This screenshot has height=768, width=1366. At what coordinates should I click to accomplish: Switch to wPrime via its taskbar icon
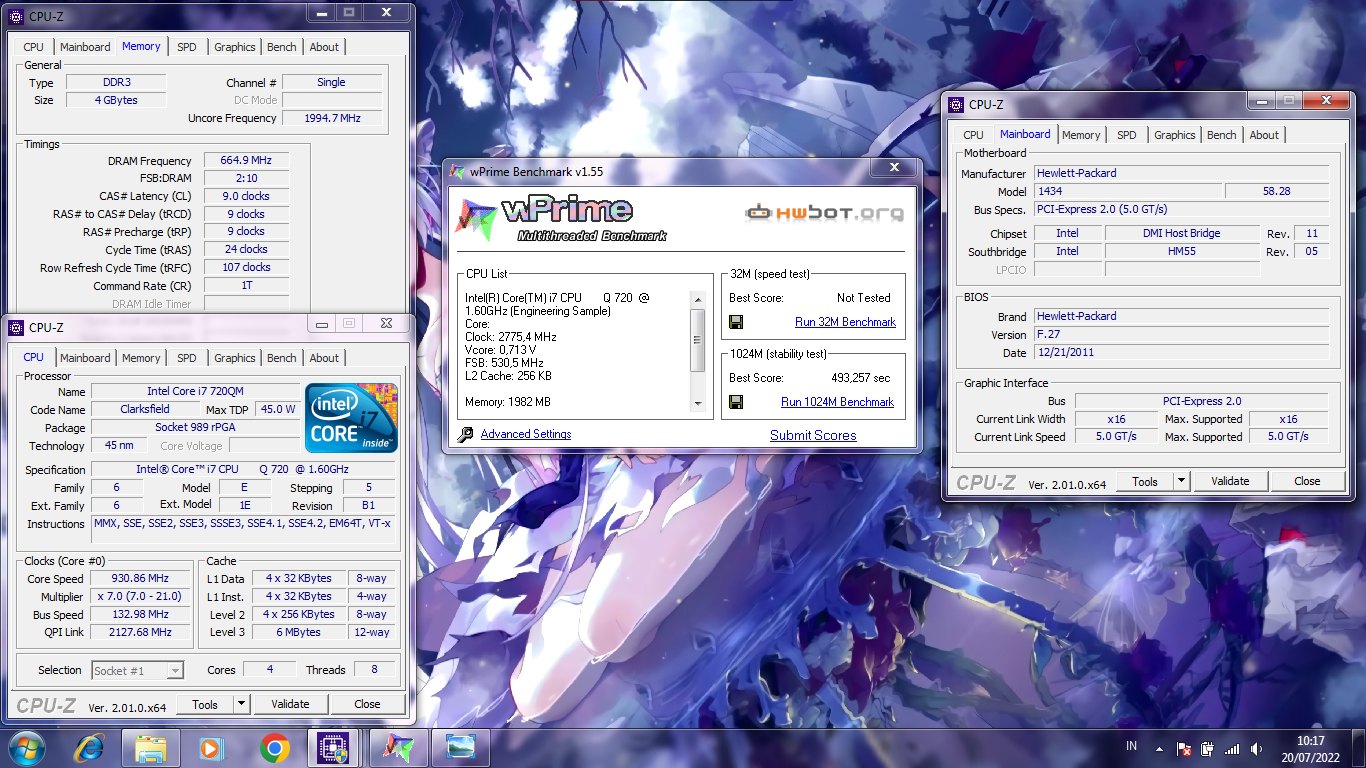coord(398,747)
